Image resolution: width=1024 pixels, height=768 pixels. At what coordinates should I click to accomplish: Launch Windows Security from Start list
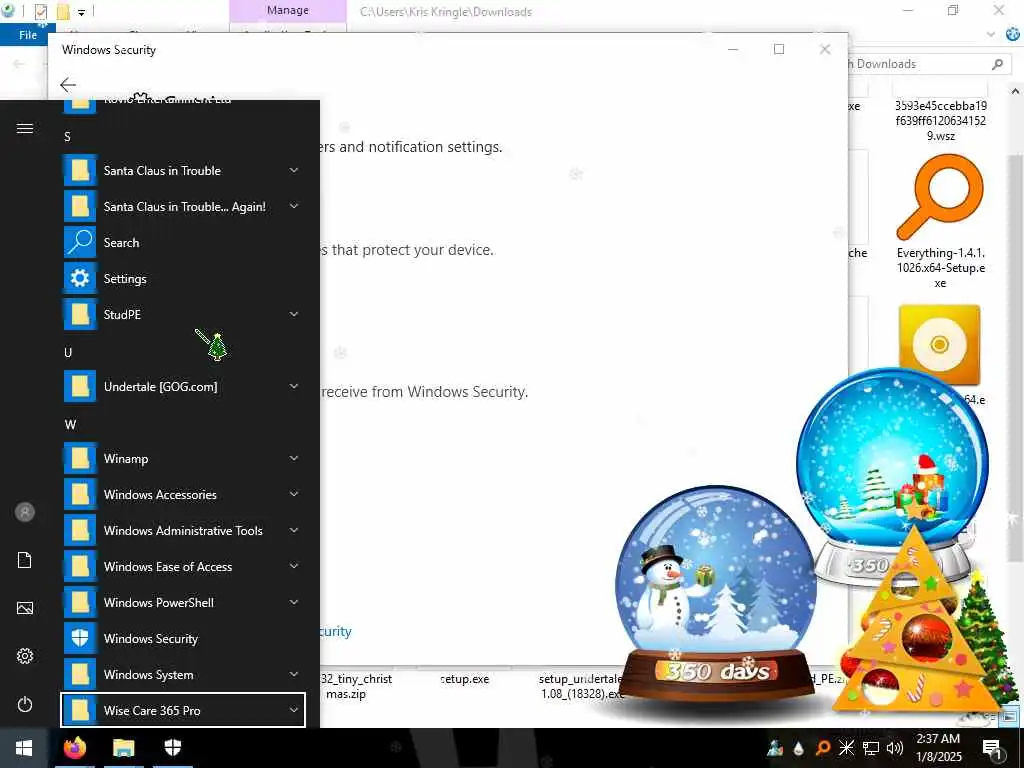point(183,639)
